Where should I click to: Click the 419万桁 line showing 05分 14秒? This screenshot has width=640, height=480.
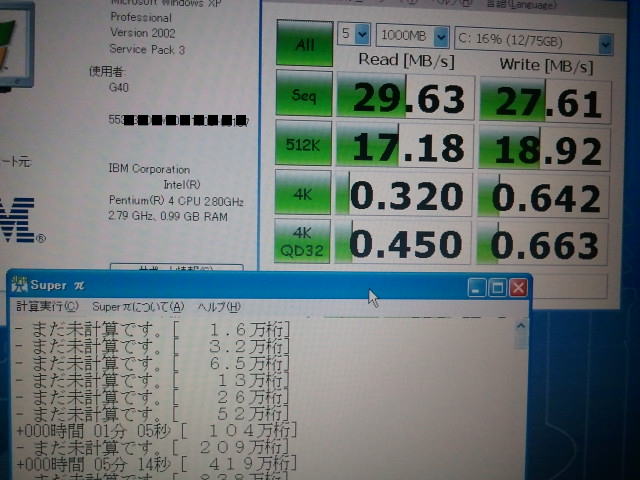click(x=156, y=464)
